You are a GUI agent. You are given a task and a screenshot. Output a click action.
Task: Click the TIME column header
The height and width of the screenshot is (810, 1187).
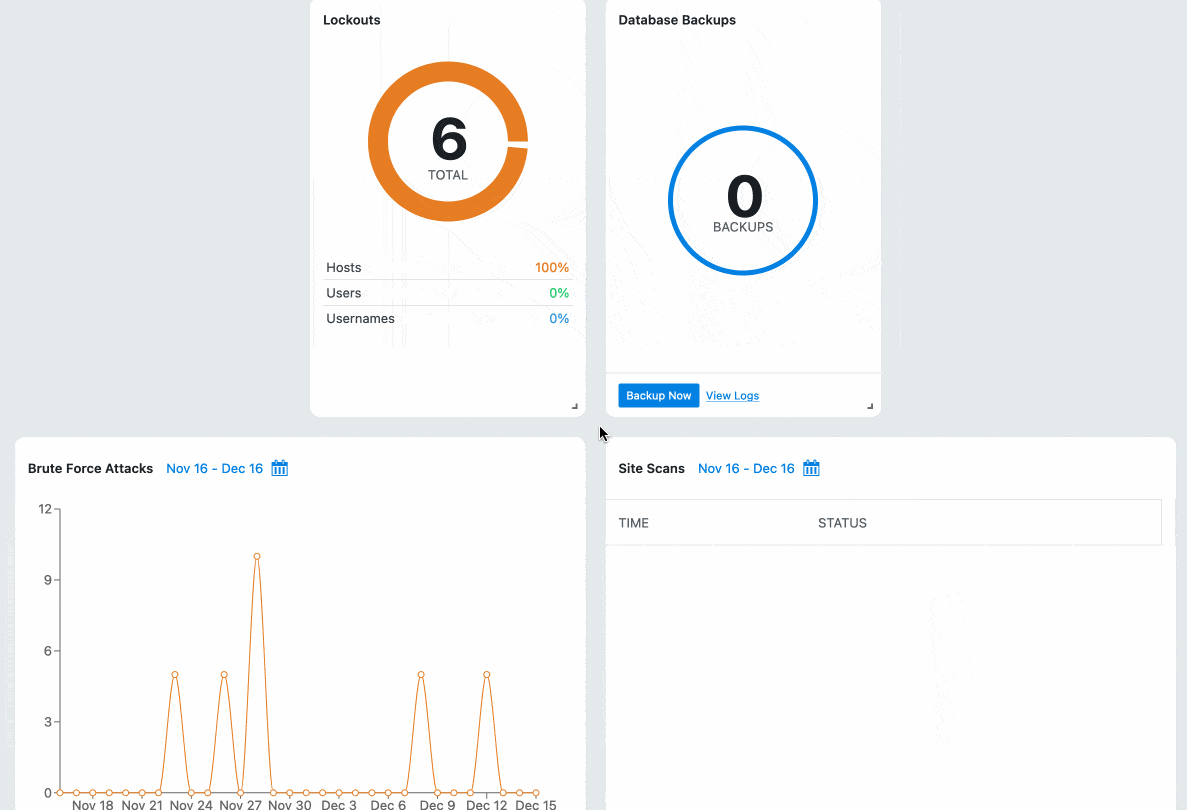point(634,523)
